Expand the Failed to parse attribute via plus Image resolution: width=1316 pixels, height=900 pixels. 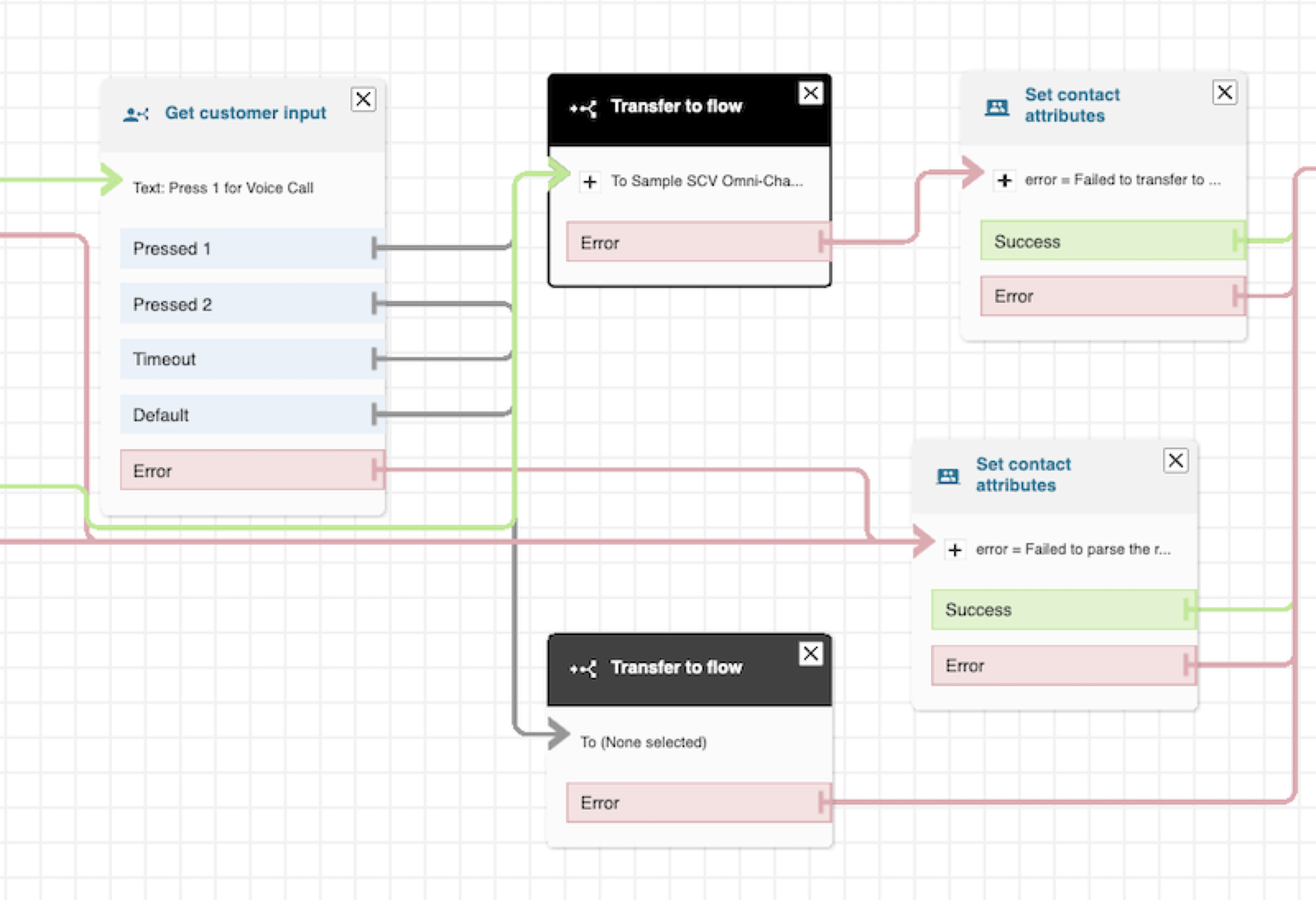click(955, 550)
